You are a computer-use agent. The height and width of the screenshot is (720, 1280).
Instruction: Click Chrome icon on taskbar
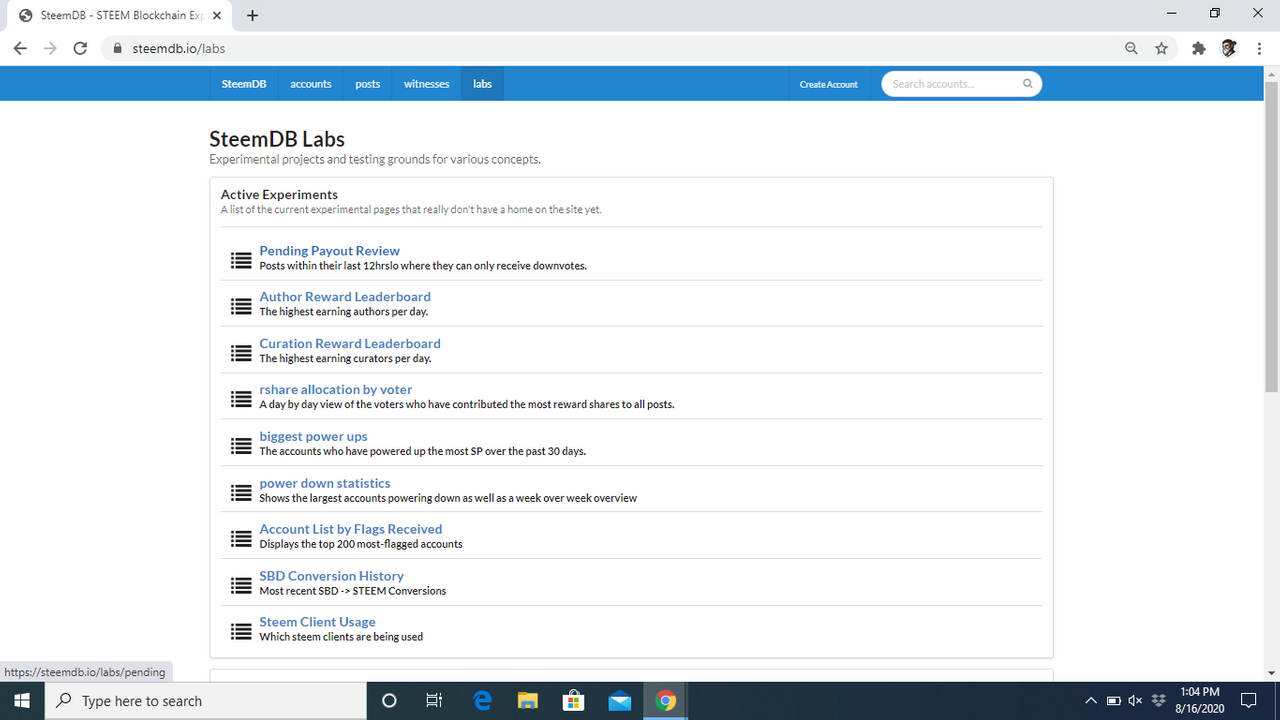(666, 701)
